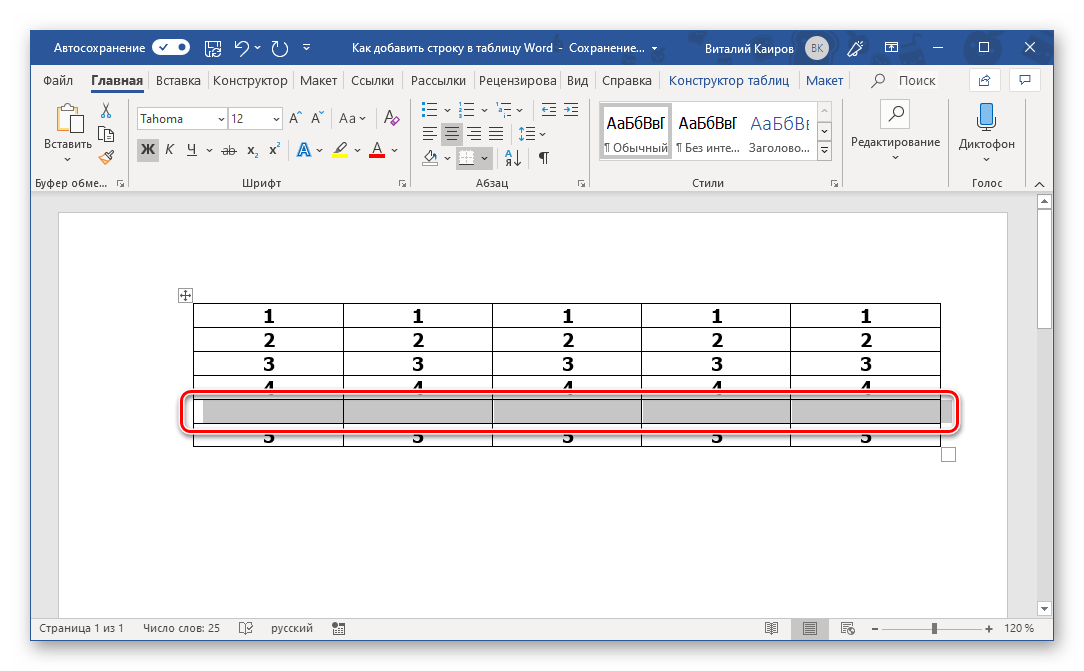
Task: Switch to Read Mode view icon
Action: pyautogui.click(x=772, y=628)
